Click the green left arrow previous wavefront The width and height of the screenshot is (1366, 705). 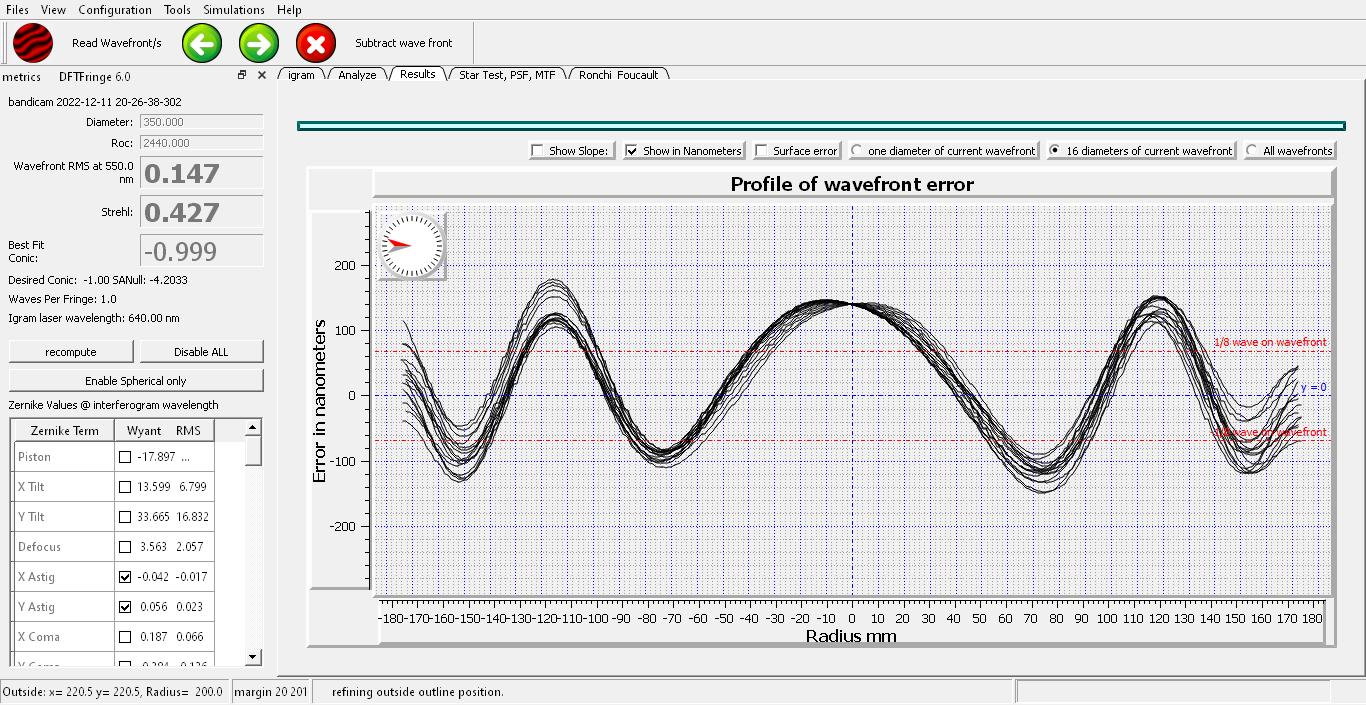coord(202,44)
